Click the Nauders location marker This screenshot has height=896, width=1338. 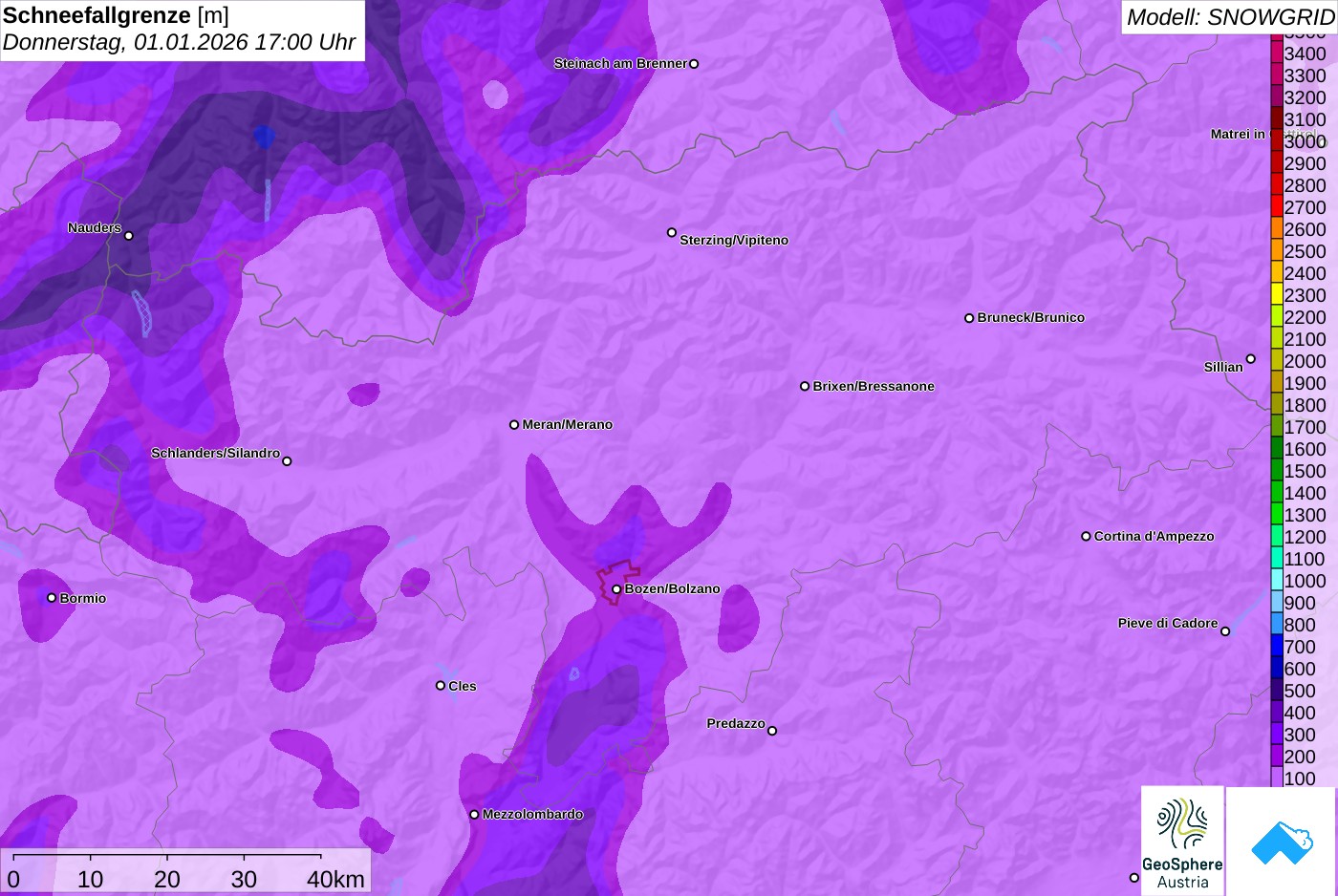(129, 235)
